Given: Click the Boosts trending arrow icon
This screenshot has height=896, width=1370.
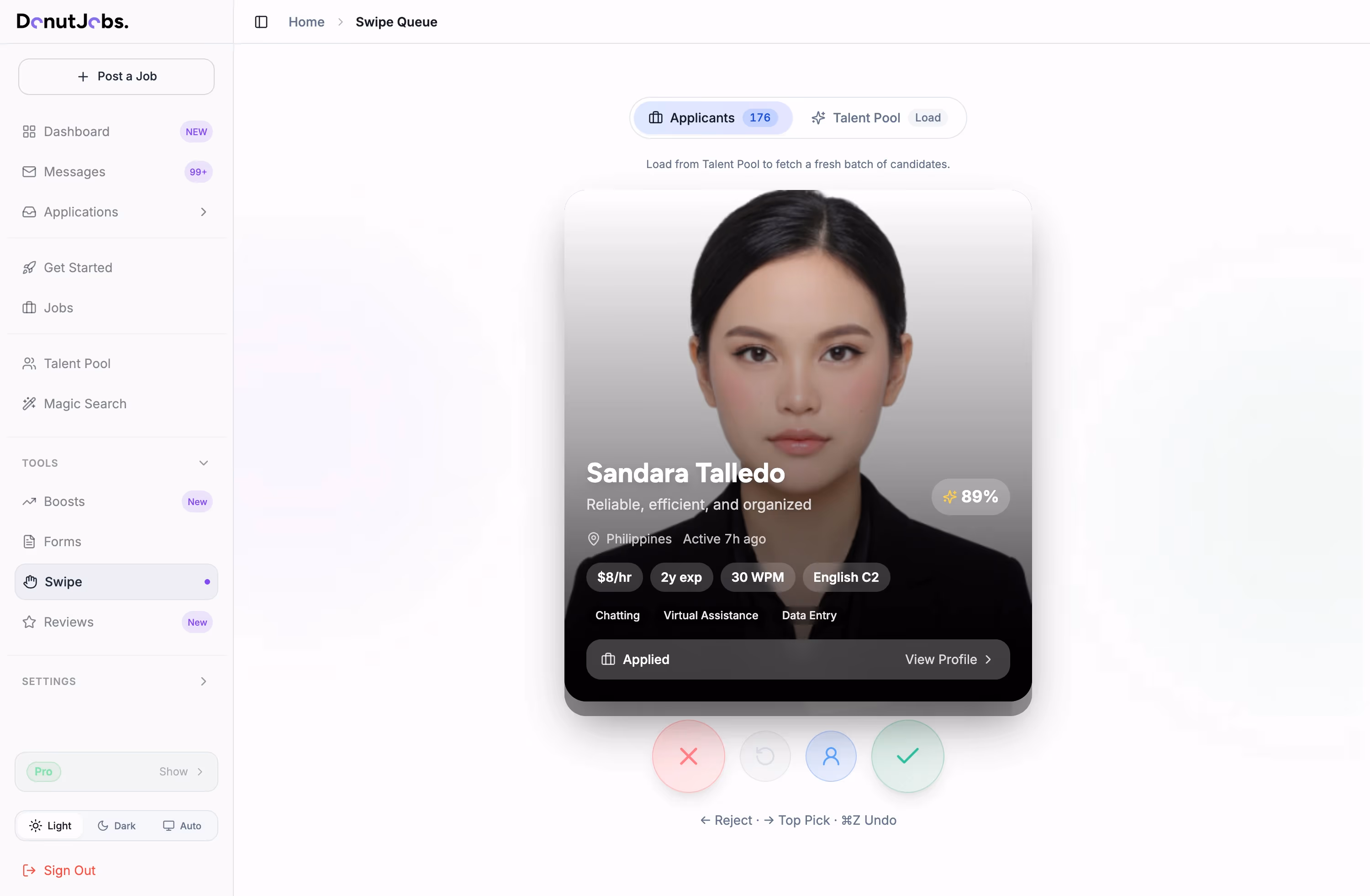Looking at the screenshot, I should (x=29, y=502).
